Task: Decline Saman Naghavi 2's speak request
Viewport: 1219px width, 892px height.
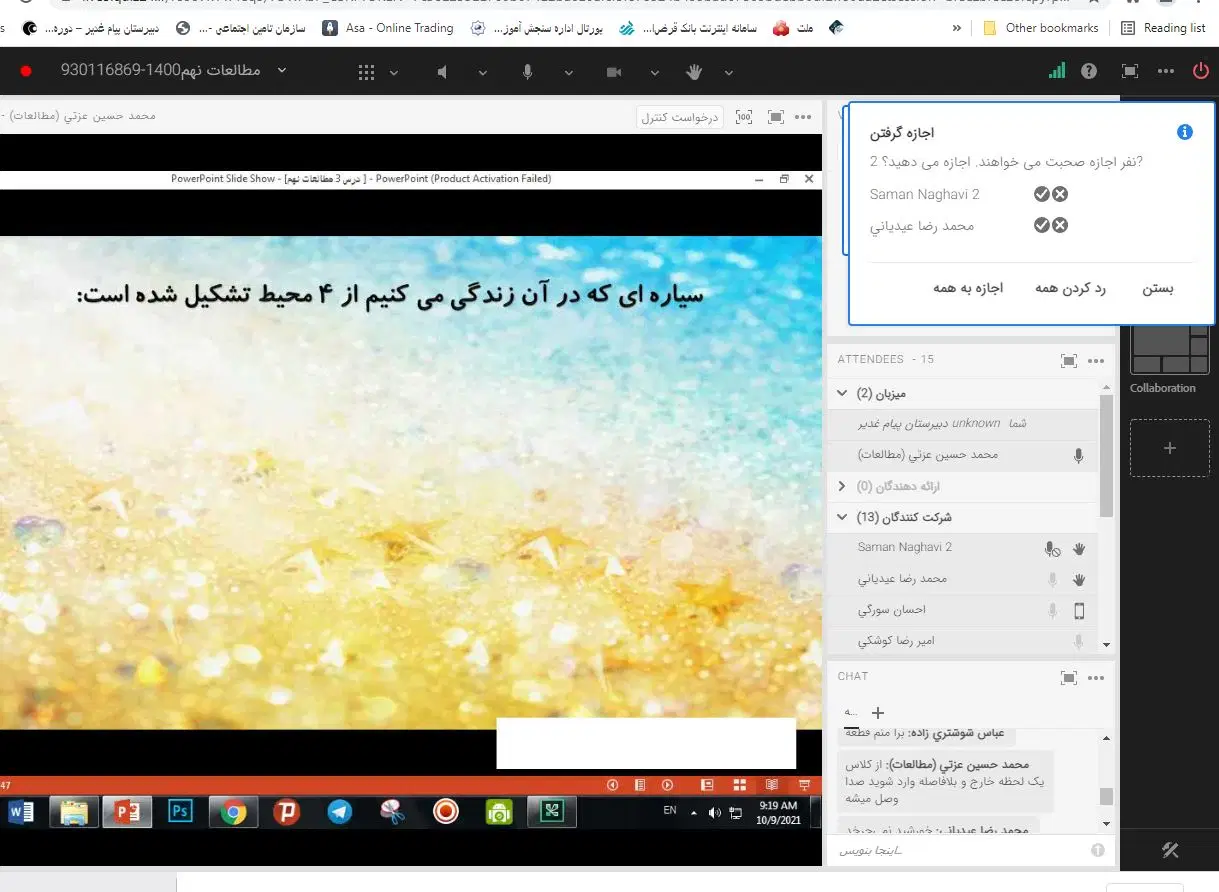Action: coord(1060,195)
